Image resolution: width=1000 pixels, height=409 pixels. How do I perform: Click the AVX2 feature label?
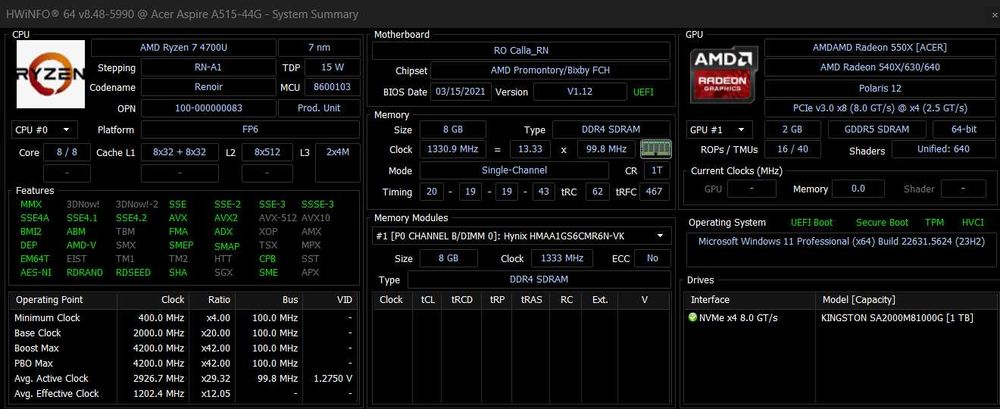pyautogui.click(x=226, y=218)
